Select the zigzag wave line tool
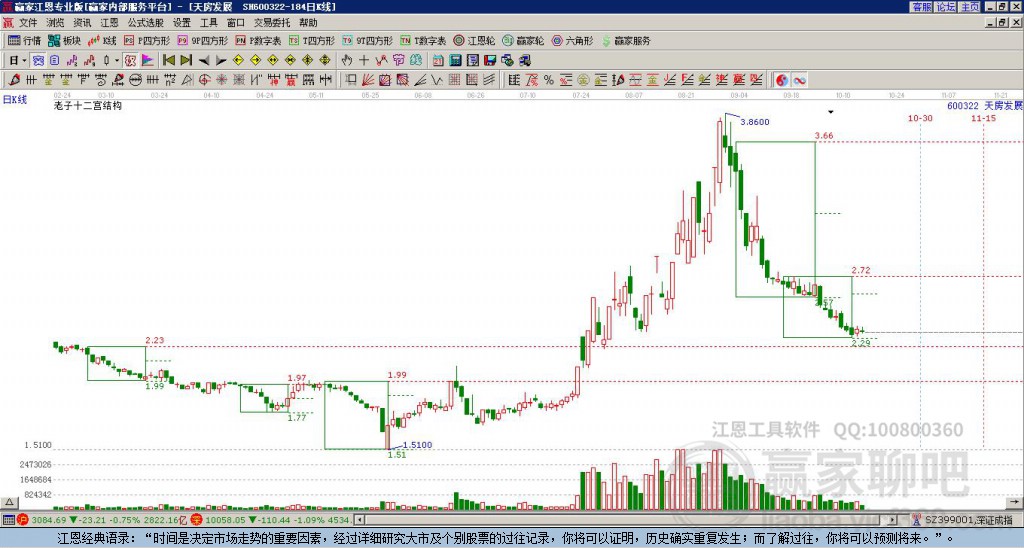Screen dimensions: 1024x548 [437, 80]
